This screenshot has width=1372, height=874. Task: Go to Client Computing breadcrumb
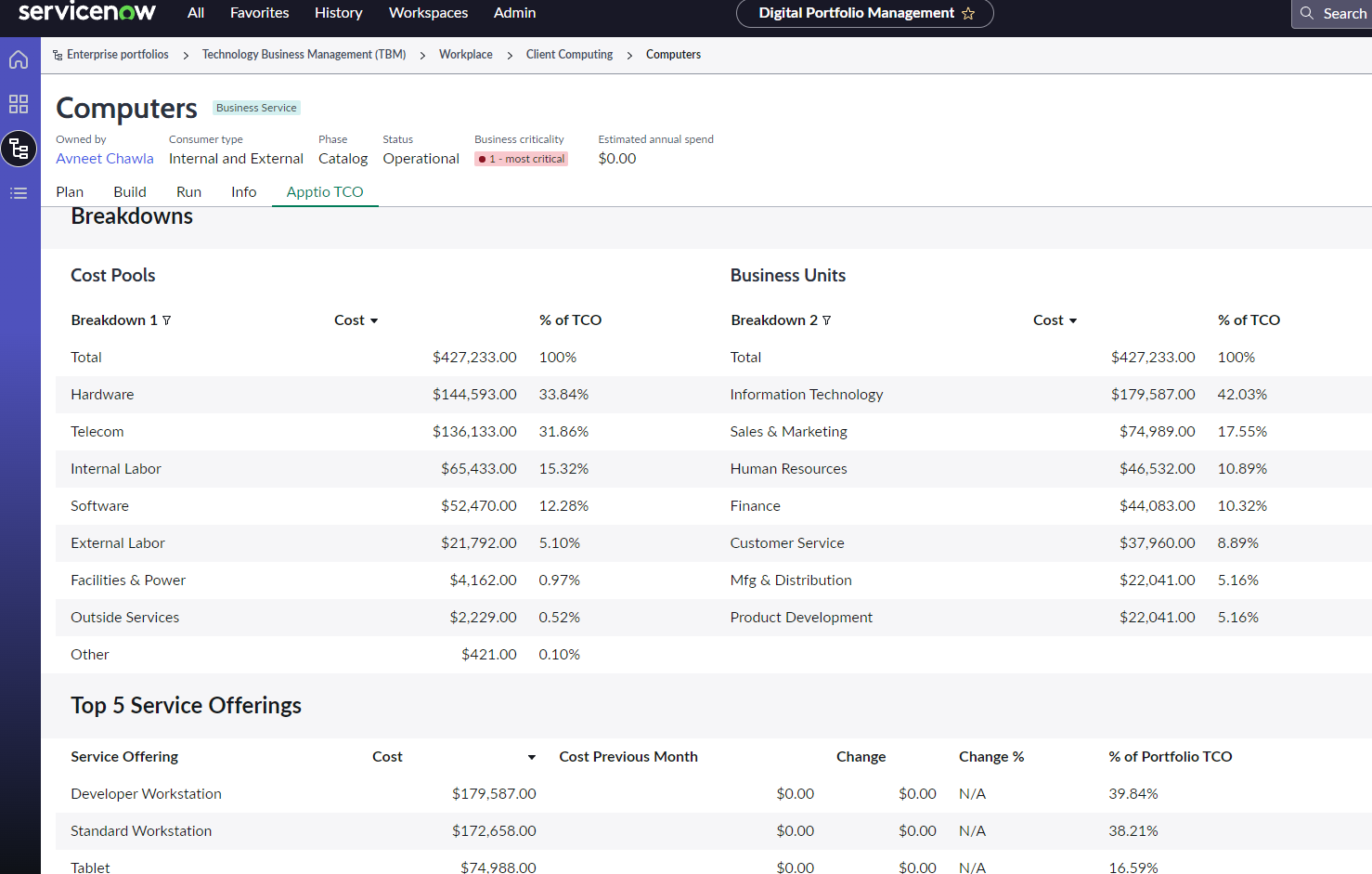pyautogui.click(x=569, y=55)
